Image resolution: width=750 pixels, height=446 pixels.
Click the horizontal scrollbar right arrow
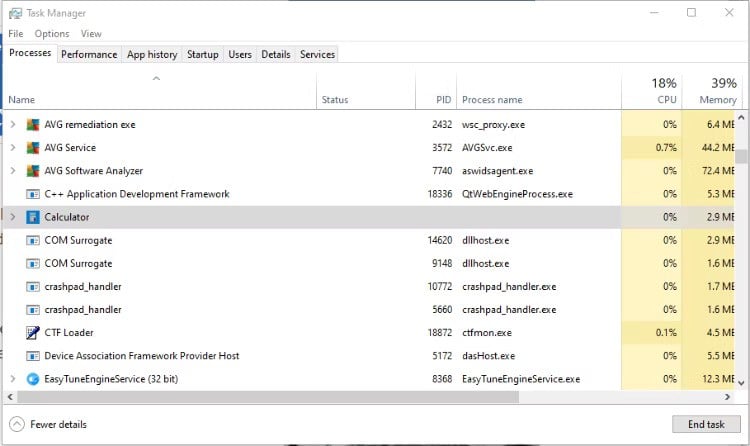(728, 397)
